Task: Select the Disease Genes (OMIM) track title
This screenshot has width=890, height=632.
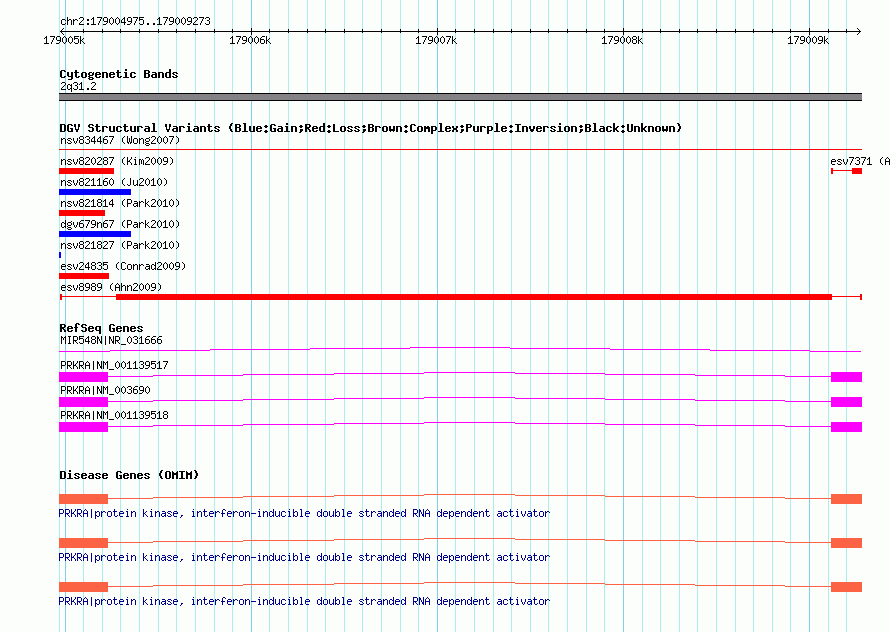Action: point(129,475)
